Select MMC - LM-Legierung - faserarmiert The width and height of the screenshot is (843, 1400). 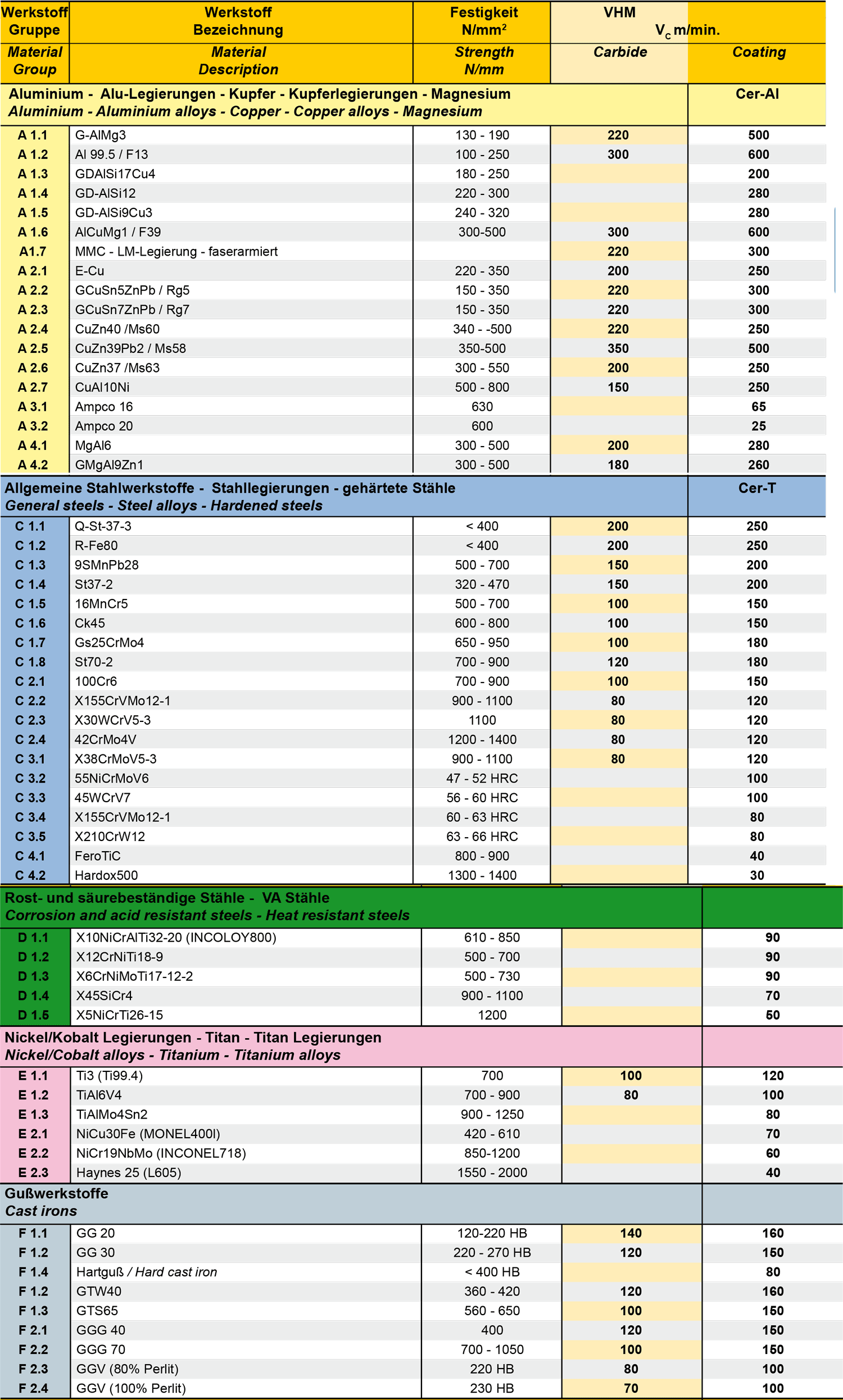point(176,251)
